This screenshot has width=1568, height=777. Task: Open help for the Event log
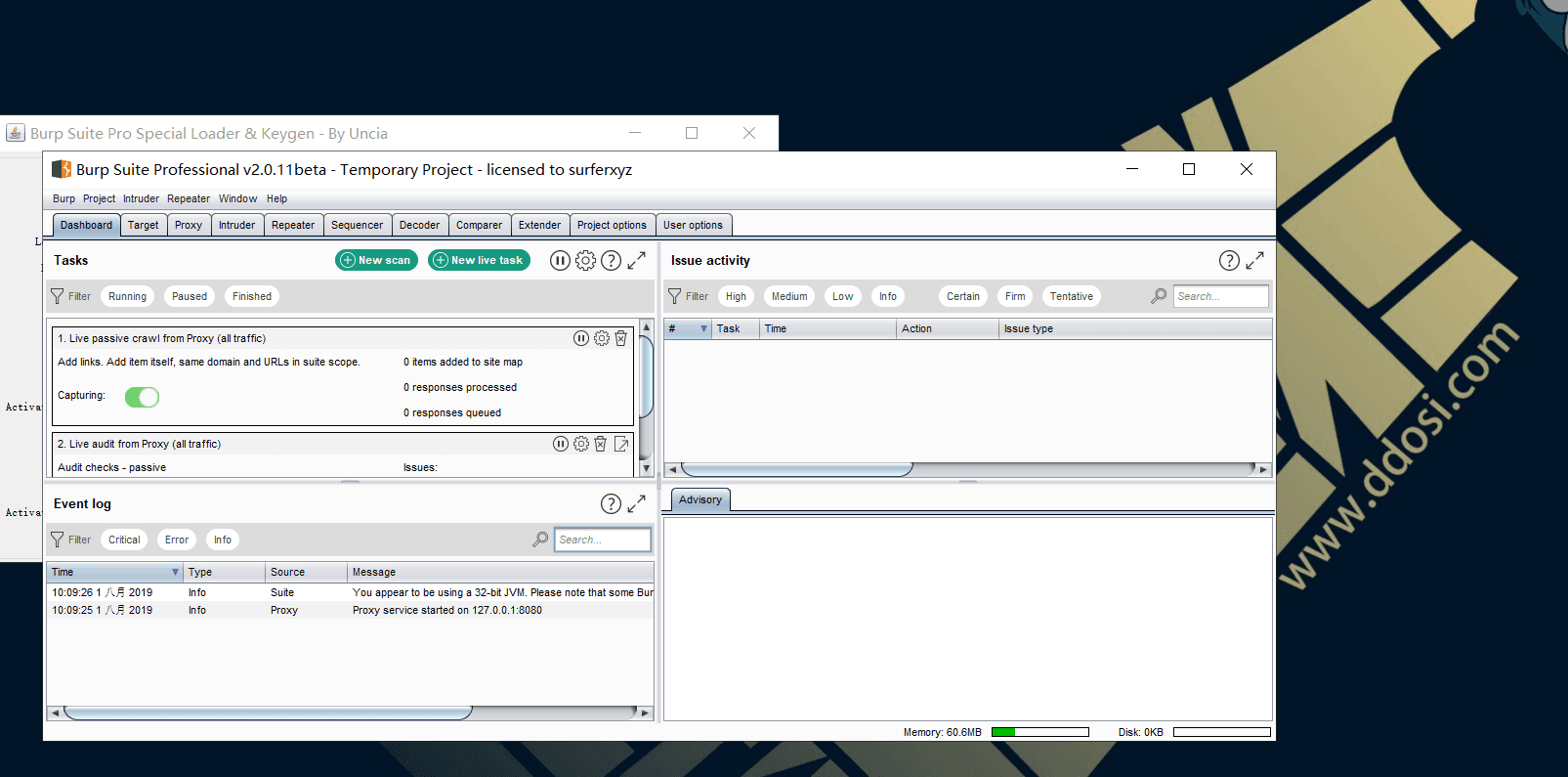(x=611, y=503)
